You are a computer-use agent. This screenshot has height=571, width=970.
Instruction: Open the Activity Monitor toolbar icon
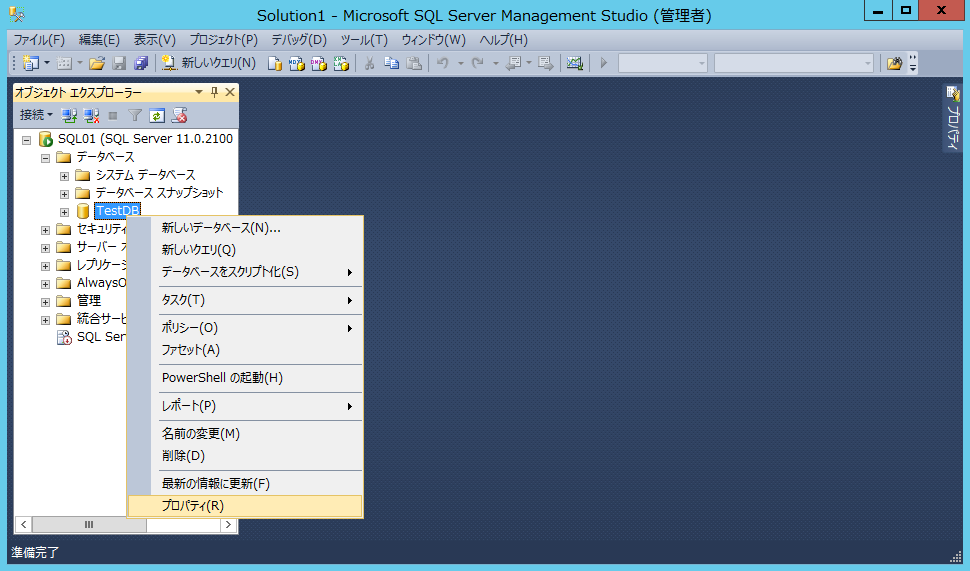574,63
